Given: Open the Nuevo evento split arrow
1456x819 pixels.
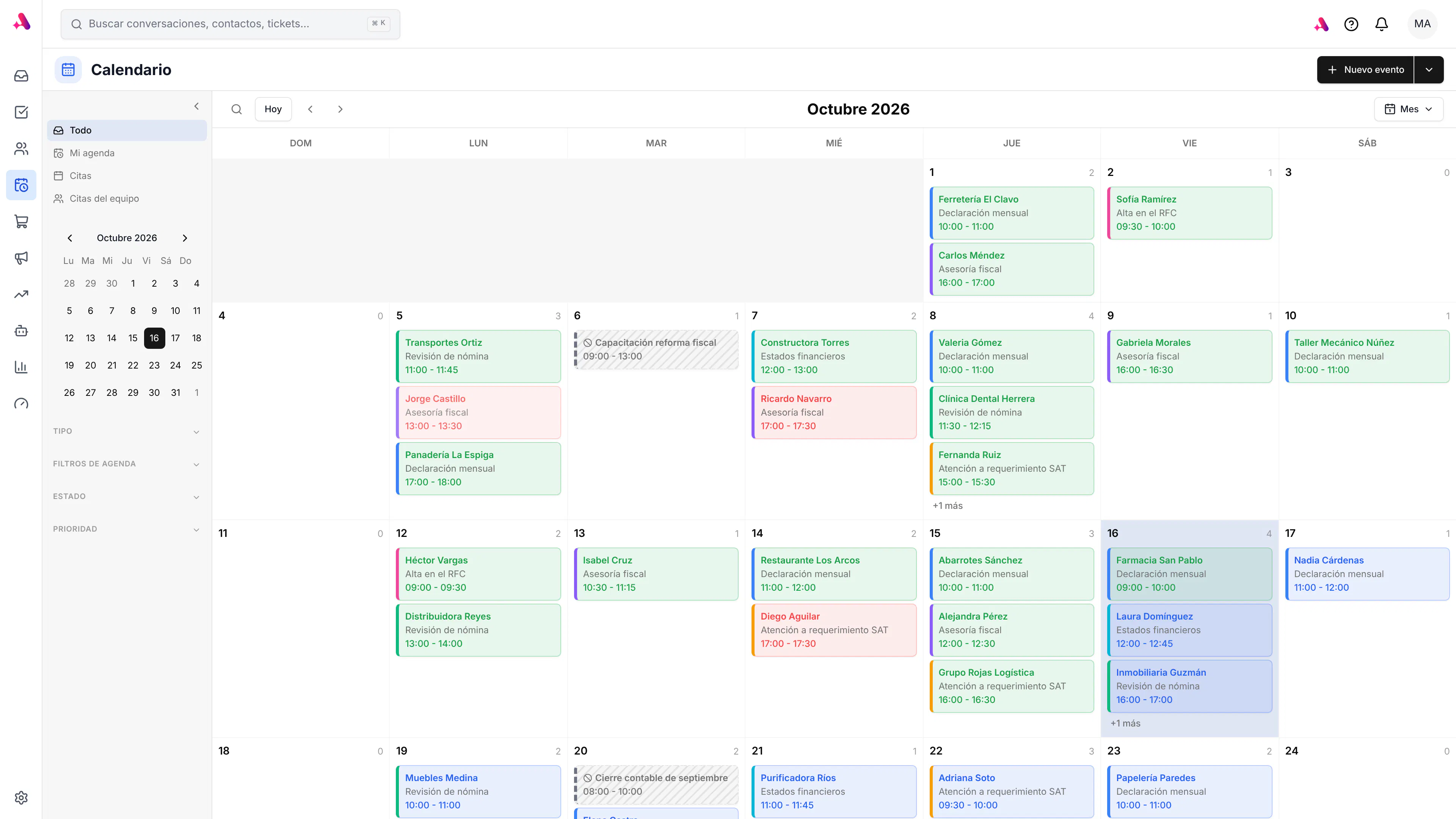Looking at the screenshot, I should pyautogui.click(x=1429, y=69).
